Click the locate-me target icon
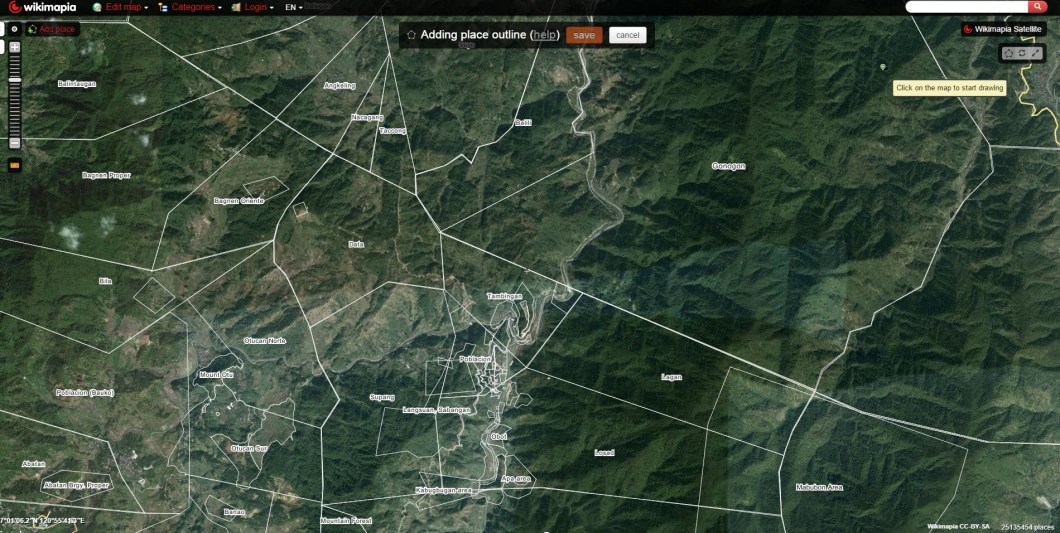This screenshot has height=533, width=1060. click(x=15, y=29)
